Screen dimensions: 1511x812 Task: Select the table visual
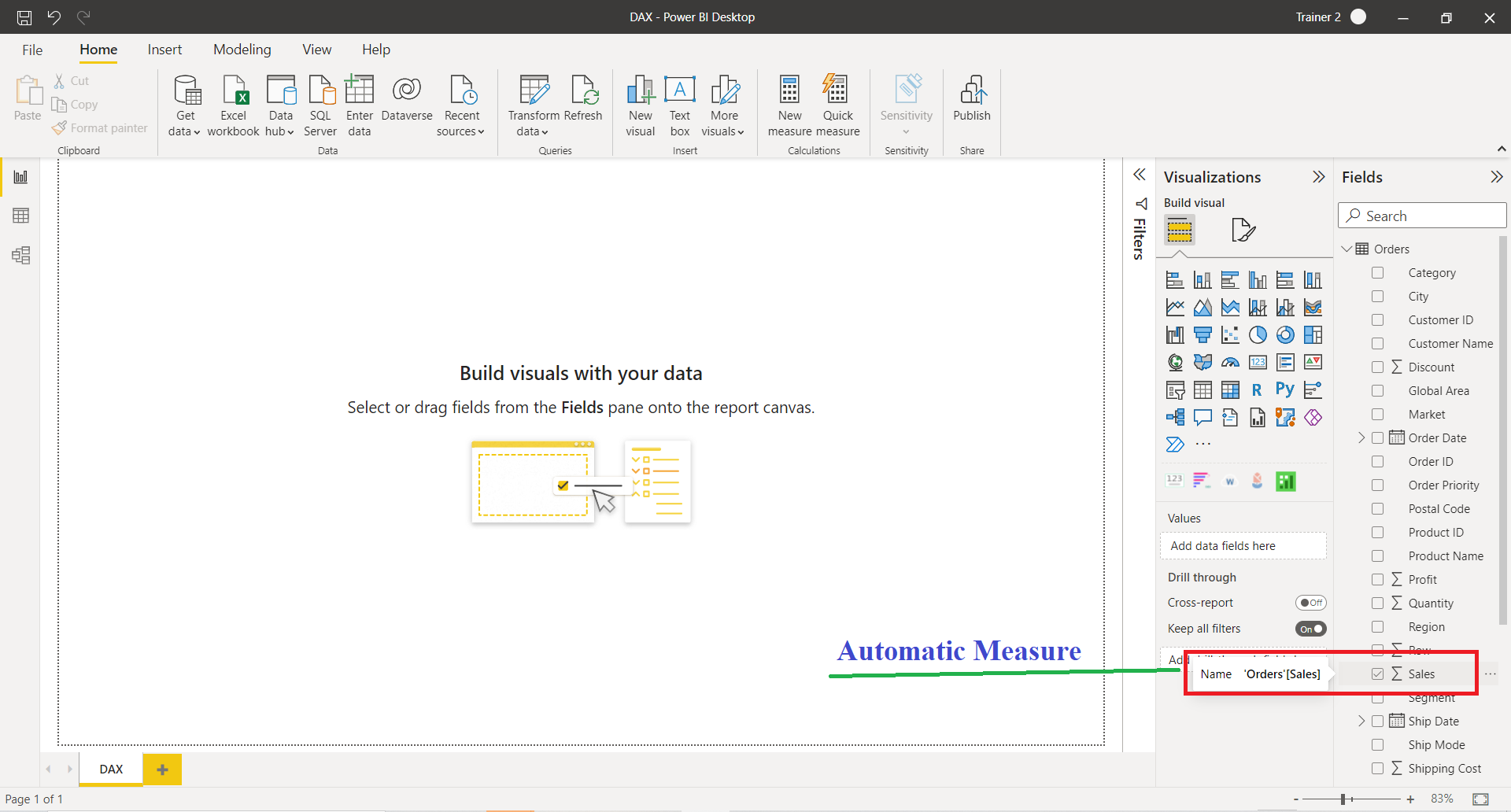[1203, 390]
